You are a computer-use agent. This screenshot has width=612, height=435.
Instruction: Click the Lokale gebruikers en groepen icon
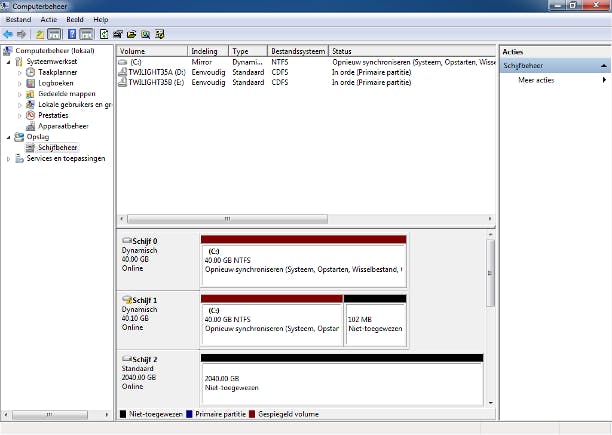[30, 105]
